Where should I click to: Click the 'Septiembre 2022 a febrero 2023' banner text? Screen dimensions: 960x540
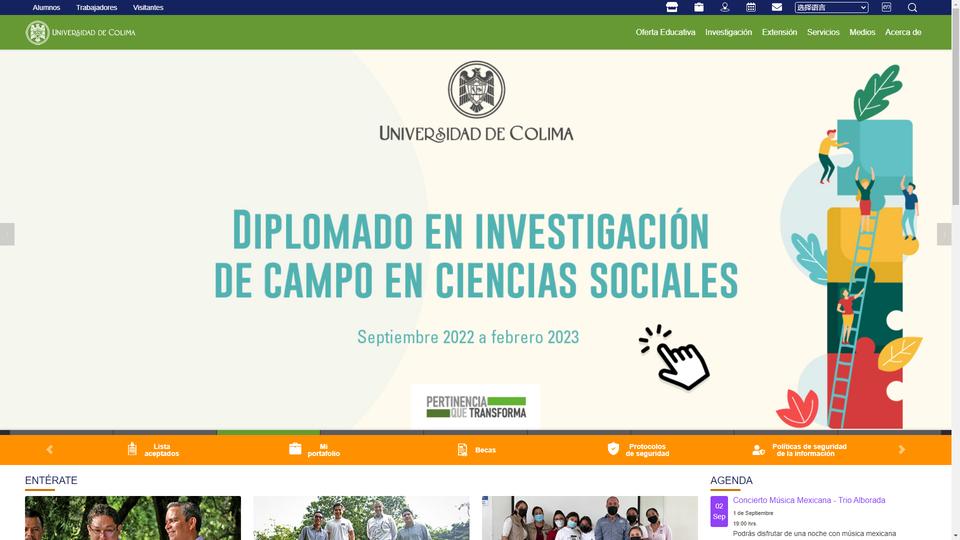468,337
